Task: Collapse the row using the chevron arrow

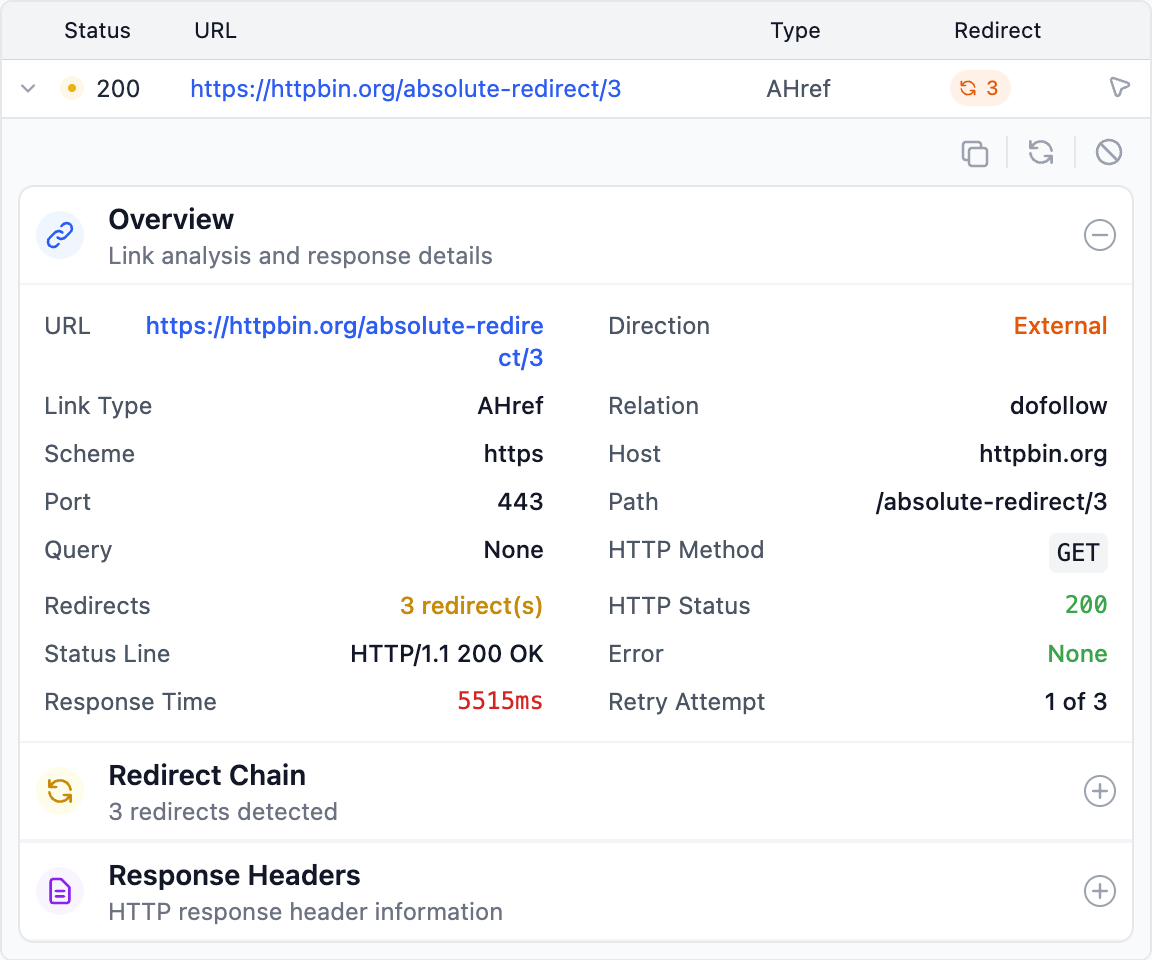Action: coord(29,89)
